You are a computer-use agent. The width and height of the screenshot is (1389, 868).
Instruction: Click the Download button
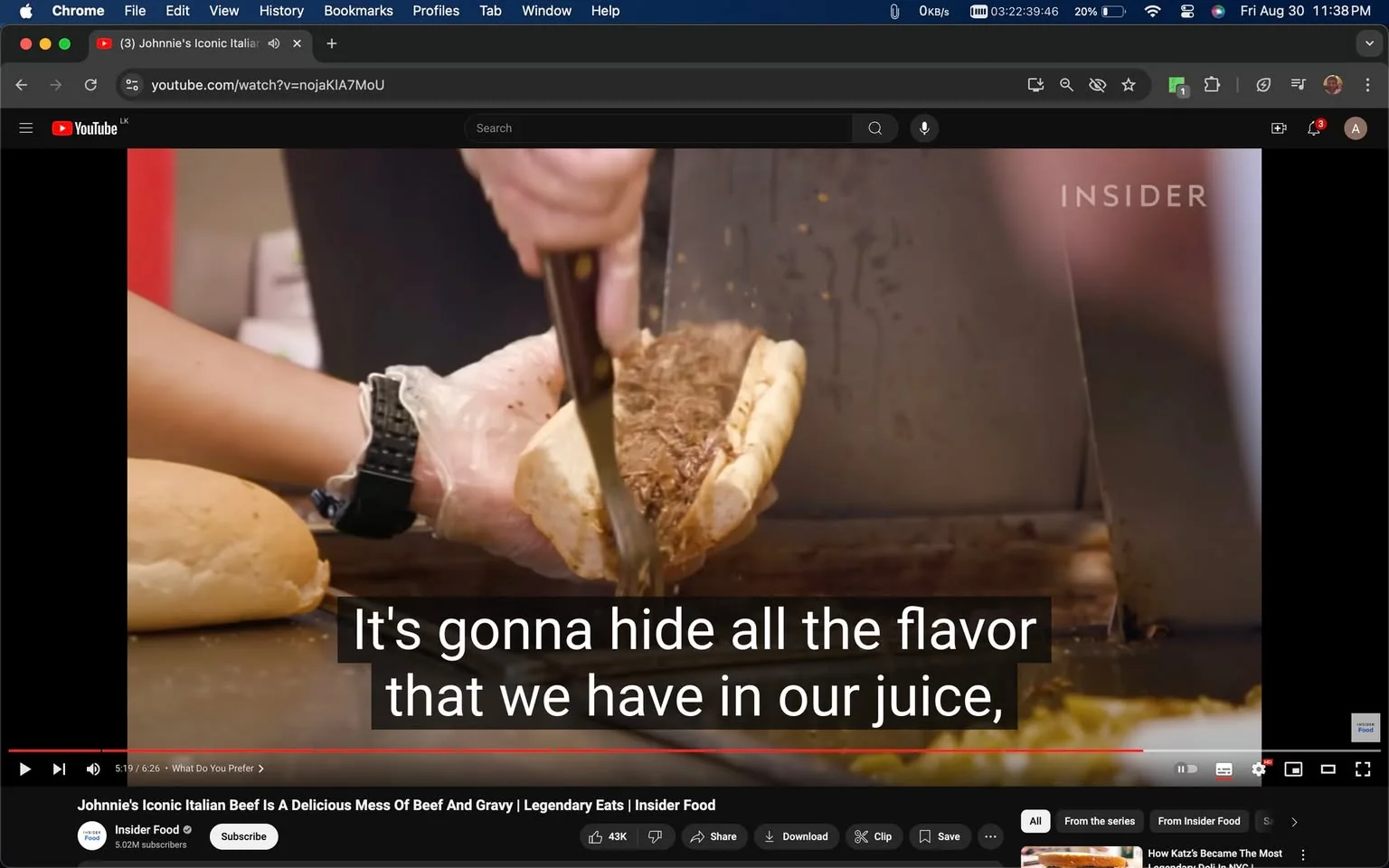(796, 836)
